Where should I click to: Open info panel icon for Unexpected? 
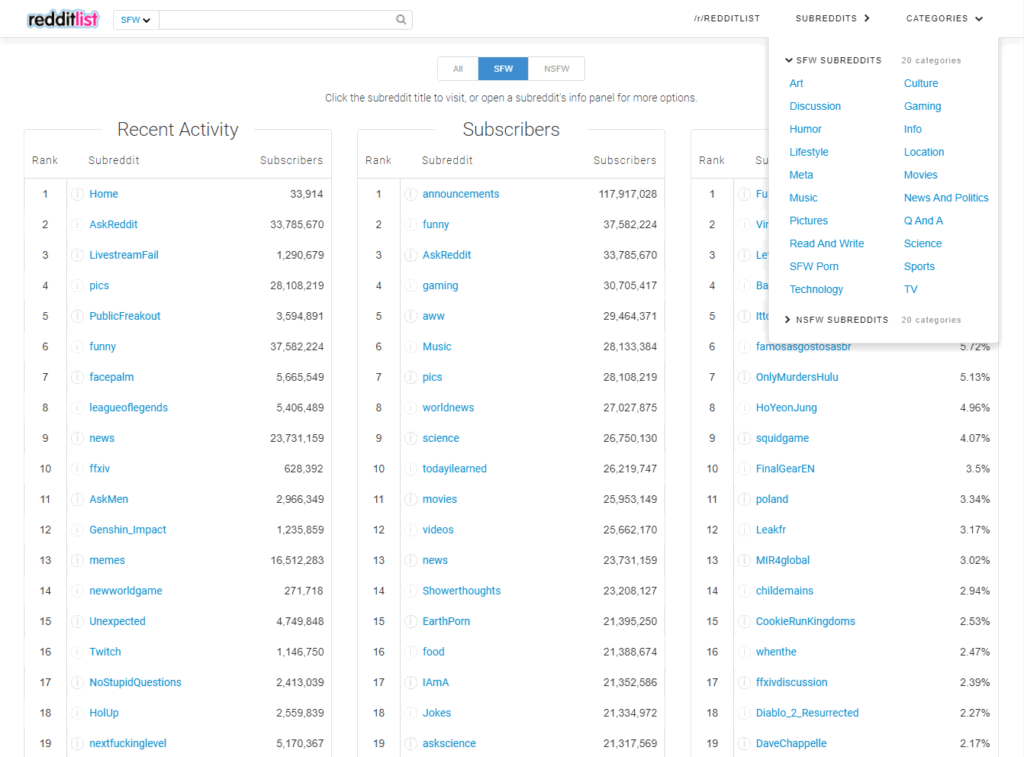77,622
